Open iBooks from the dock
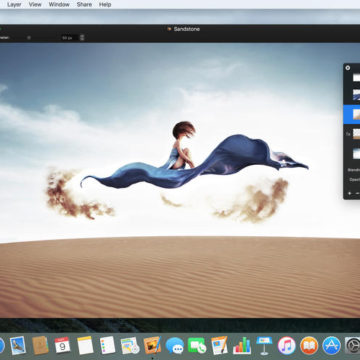 309,345
